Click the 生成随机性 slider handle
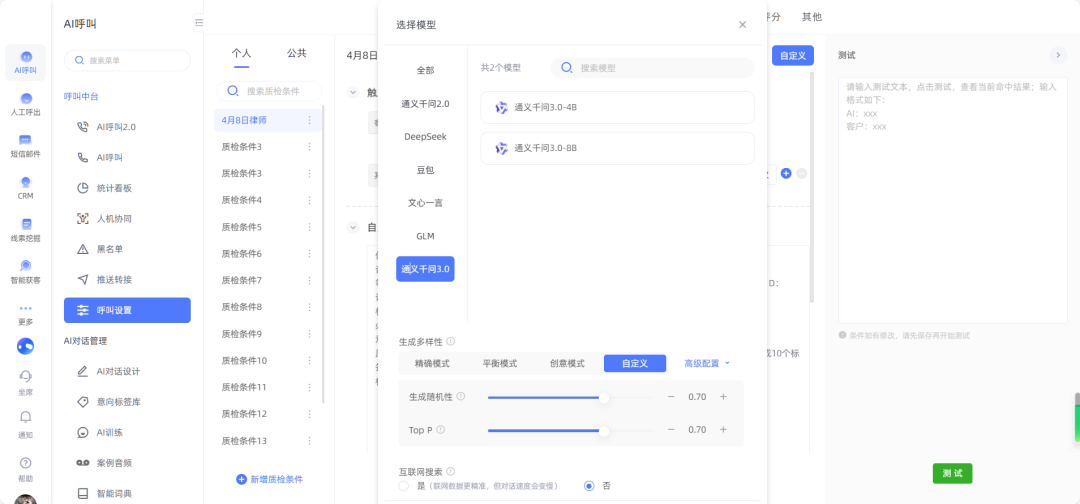Viewport: 1080px width, 504px height. (604, 397)
